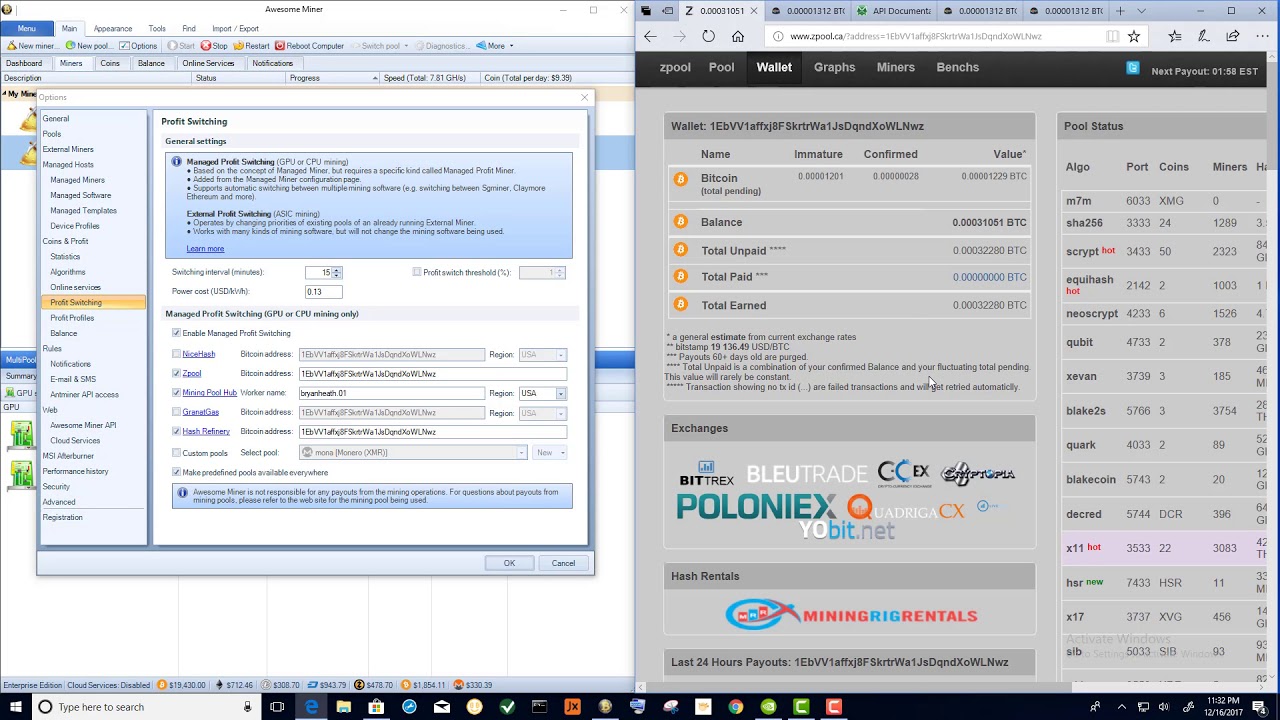Open the Edge tab list chevron
Screen dimensions: 1280x720
click(1142, 11)
